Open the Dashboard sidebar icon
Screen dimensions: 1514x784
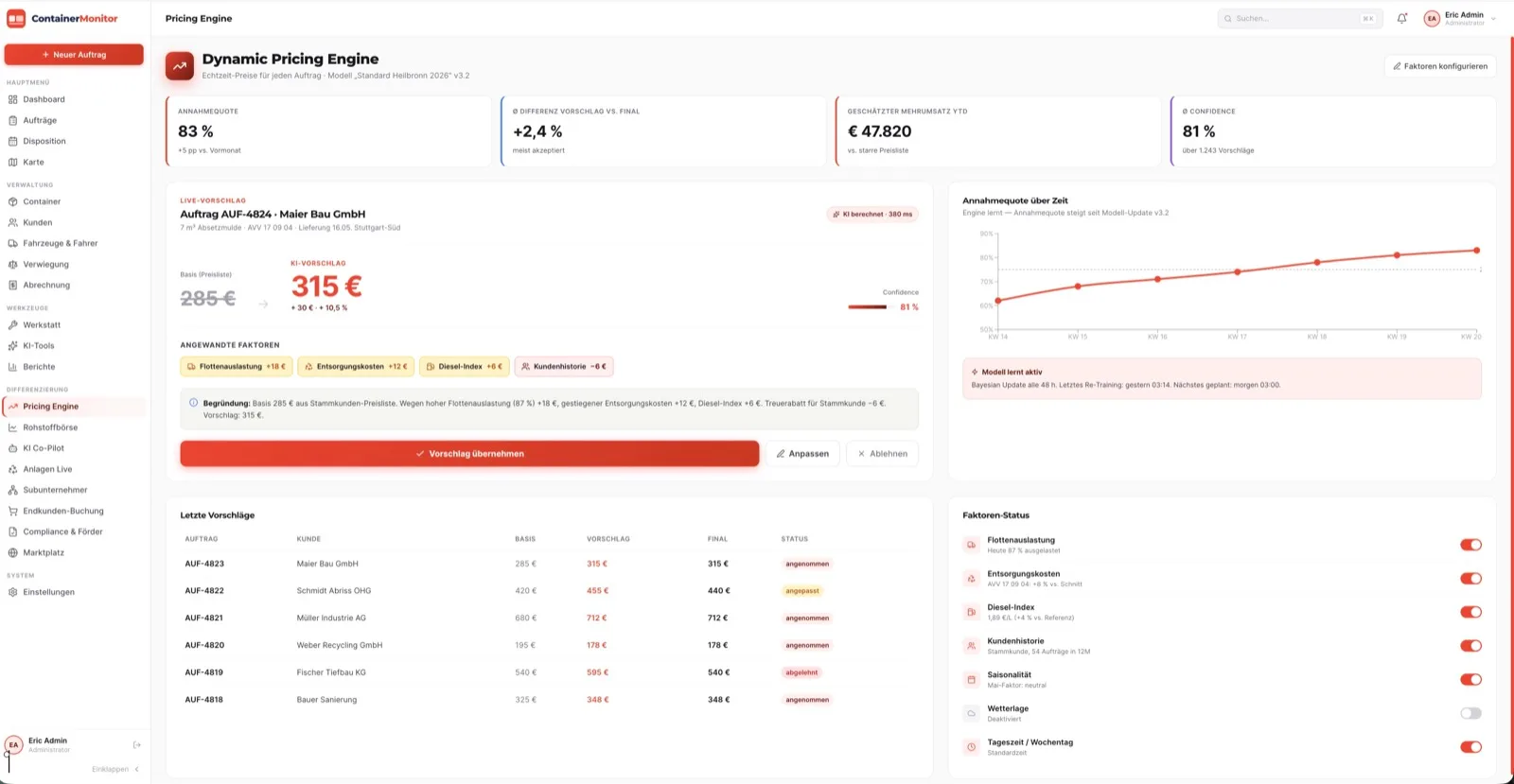13,99
